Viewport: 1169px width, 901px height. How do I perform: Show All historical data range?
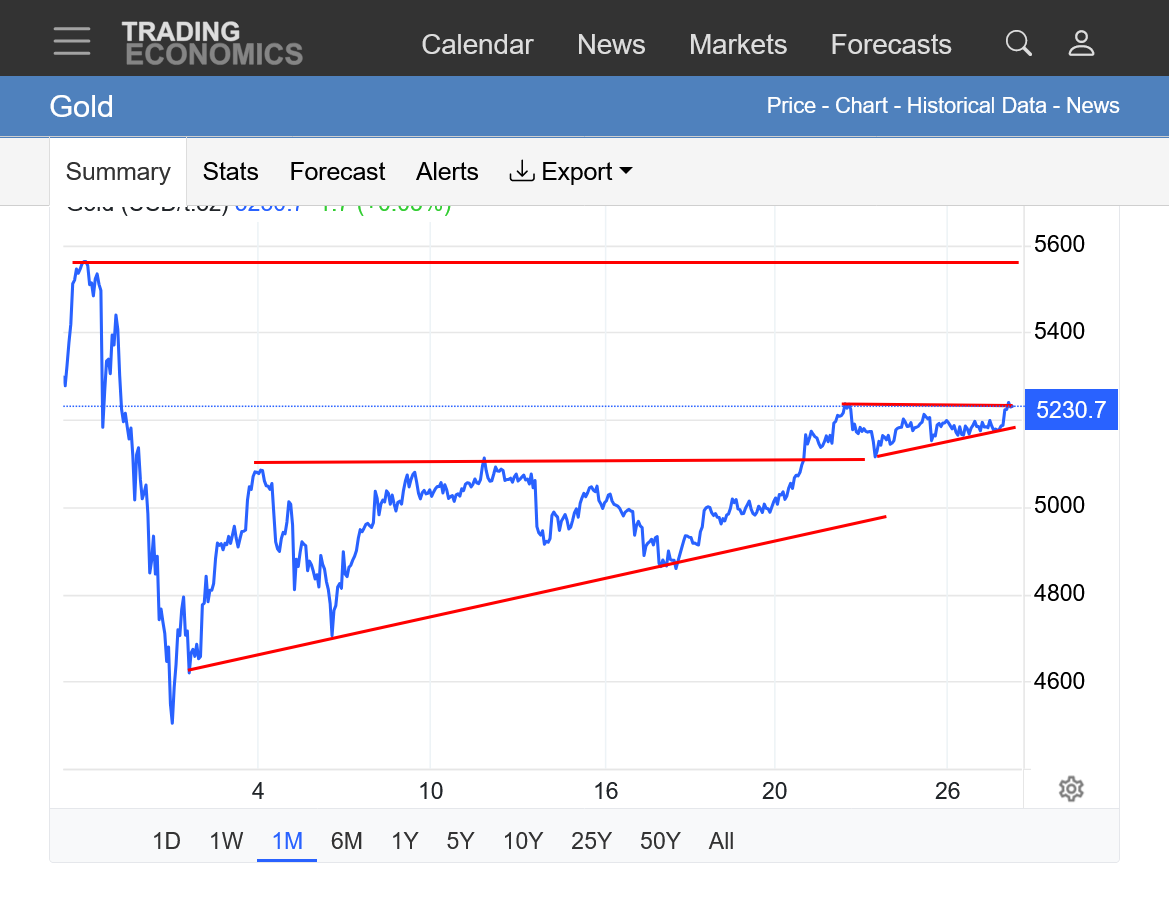[721, 841]
